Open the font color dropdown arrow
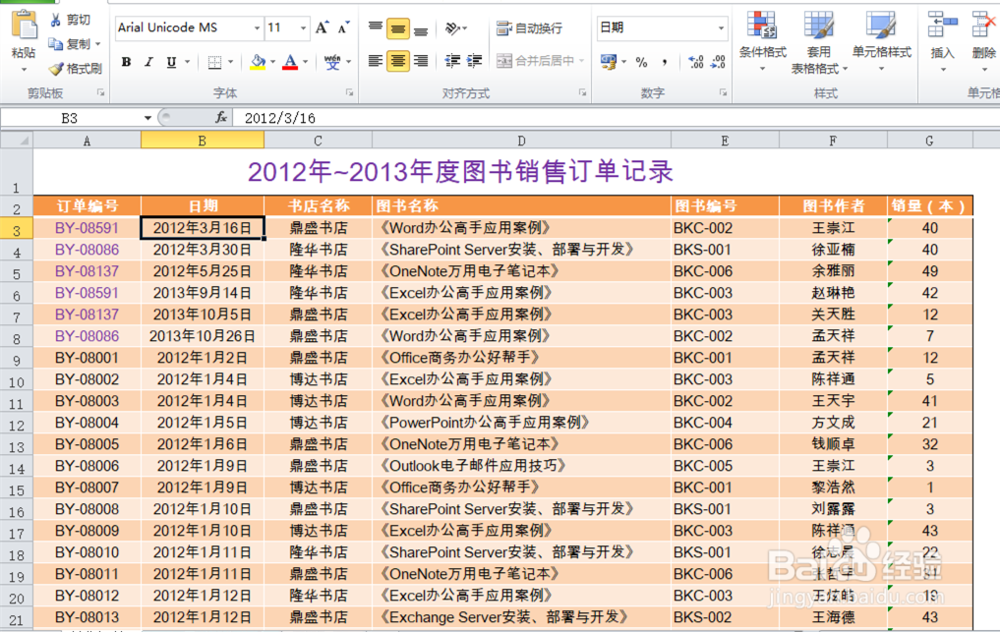Image resolution: width=1000 pixels, height=632 pixels. pos(305,62)
